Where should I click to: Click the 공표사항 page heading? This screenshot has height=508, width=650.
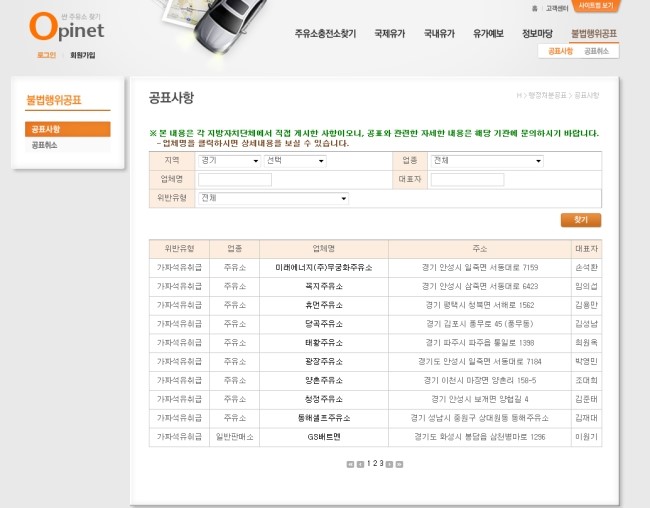coord(171,98)
